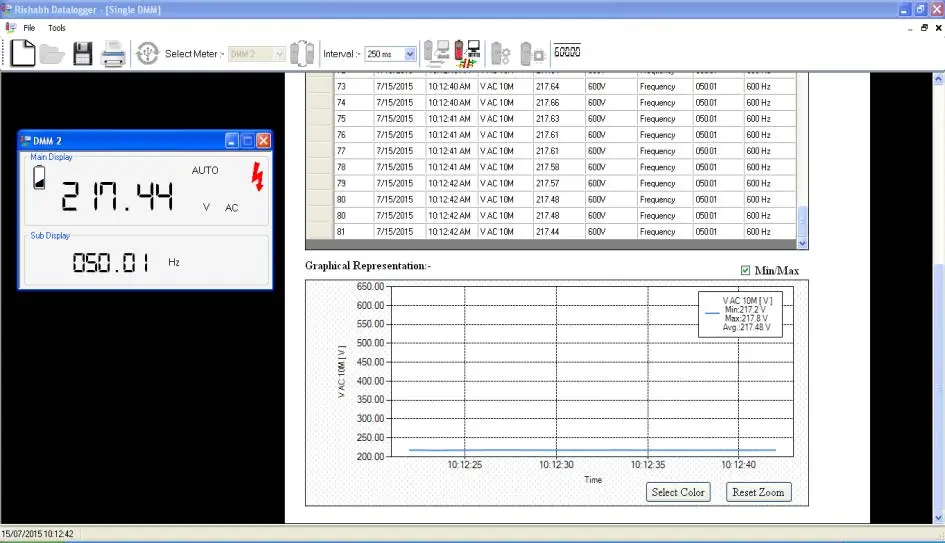Click the USB connection refresh icon
Viewport: 945px width, 543px height.
(x=147, y=54)
